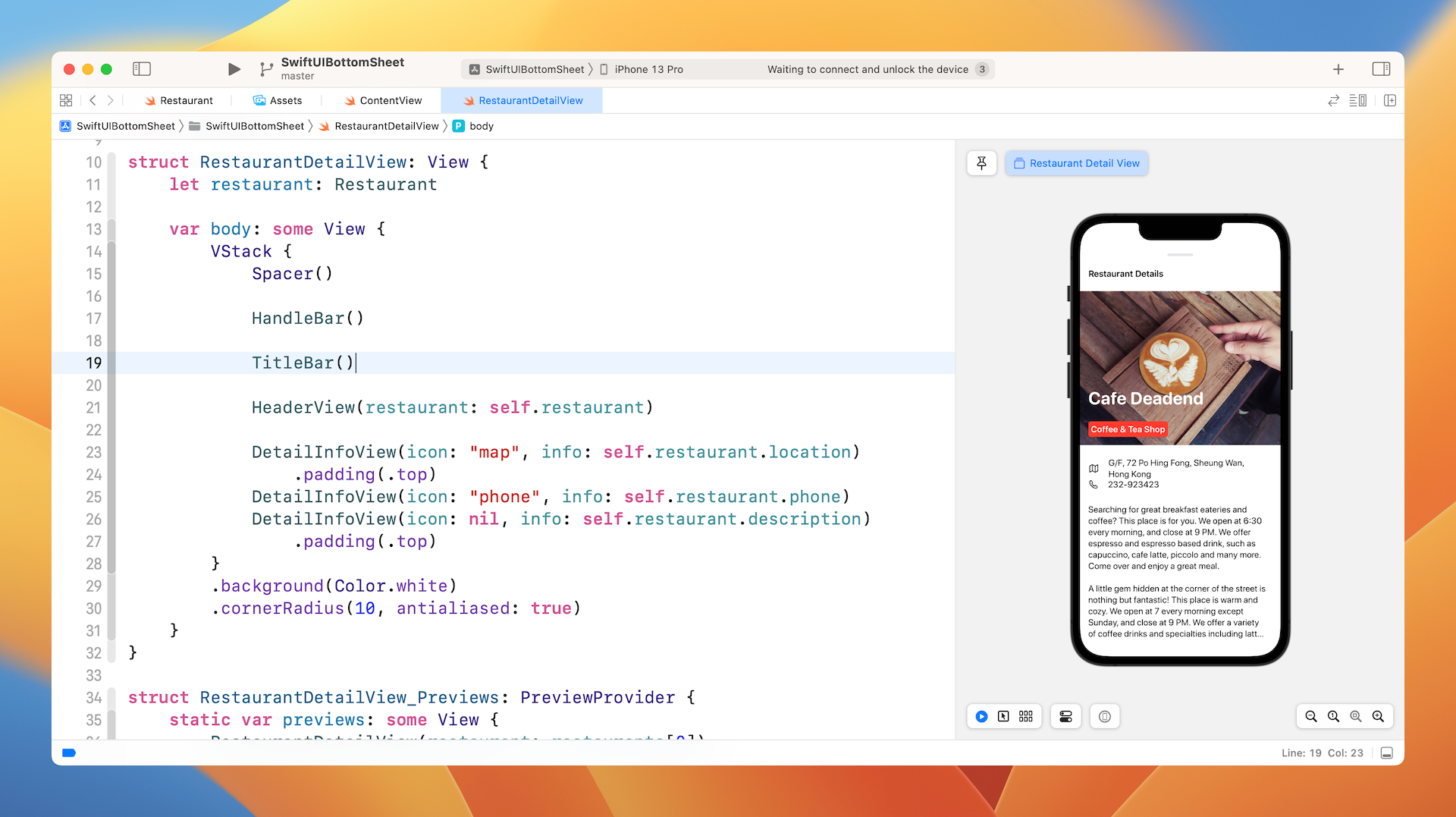Run the project with the play button
1456x817 pixels.
click(x=234, y=69)
